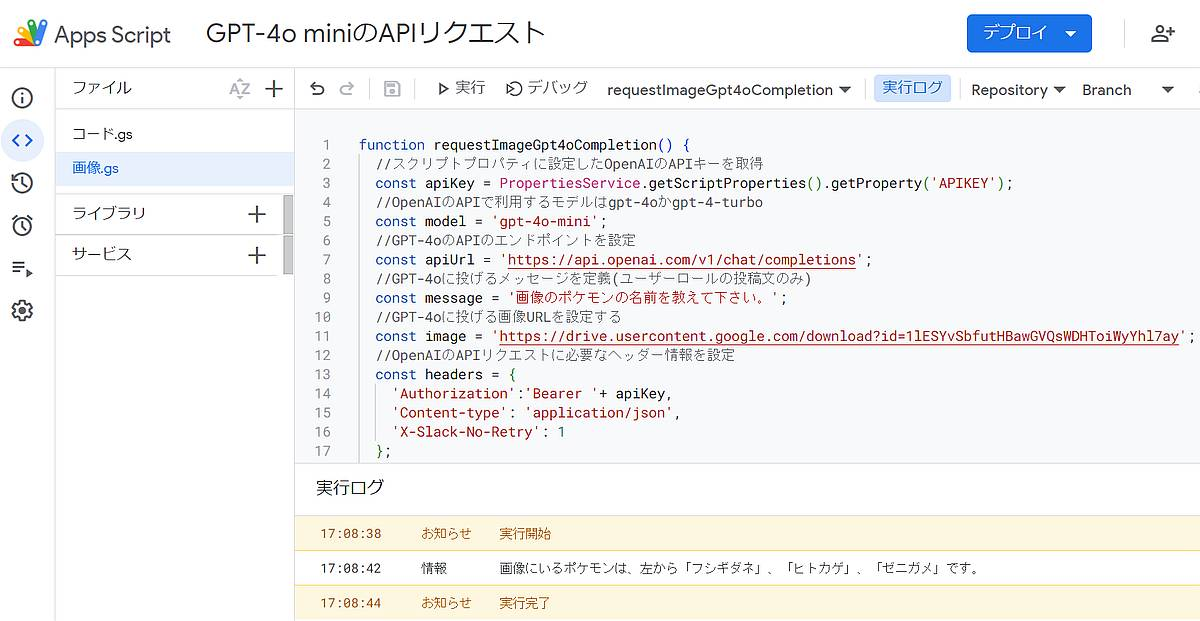Select the 17:08:44 実行完了 log row
The image size is (1200, 621).
(x=747, y=603)
